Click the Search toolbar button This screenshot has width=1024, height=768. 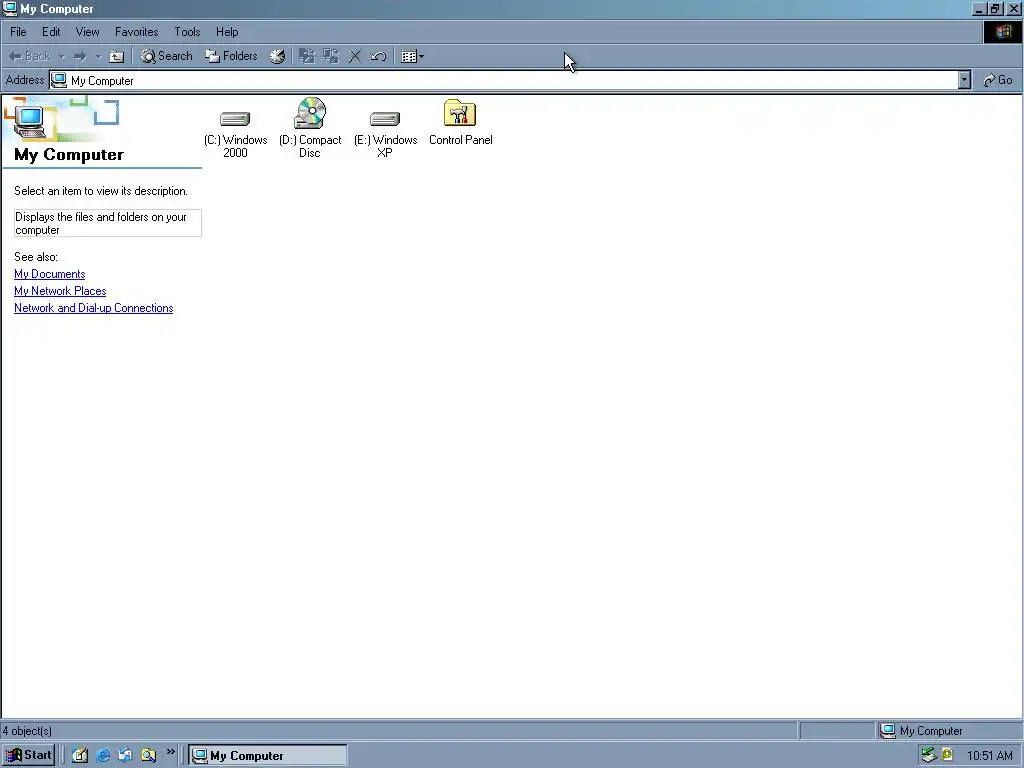(x=167, y=56)
